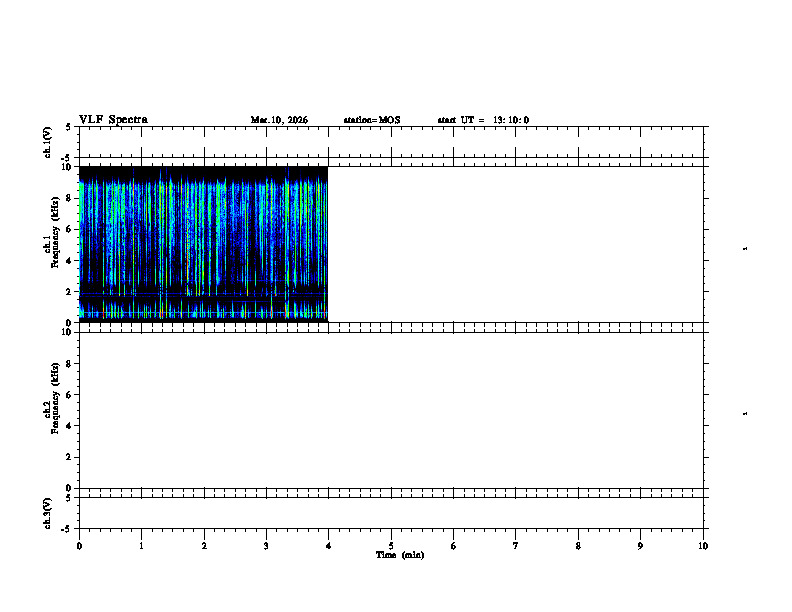Click the "6" kHz tick on ch.1 frequency axis
This screenshot has height=612, width=792.
pos(69,229)
